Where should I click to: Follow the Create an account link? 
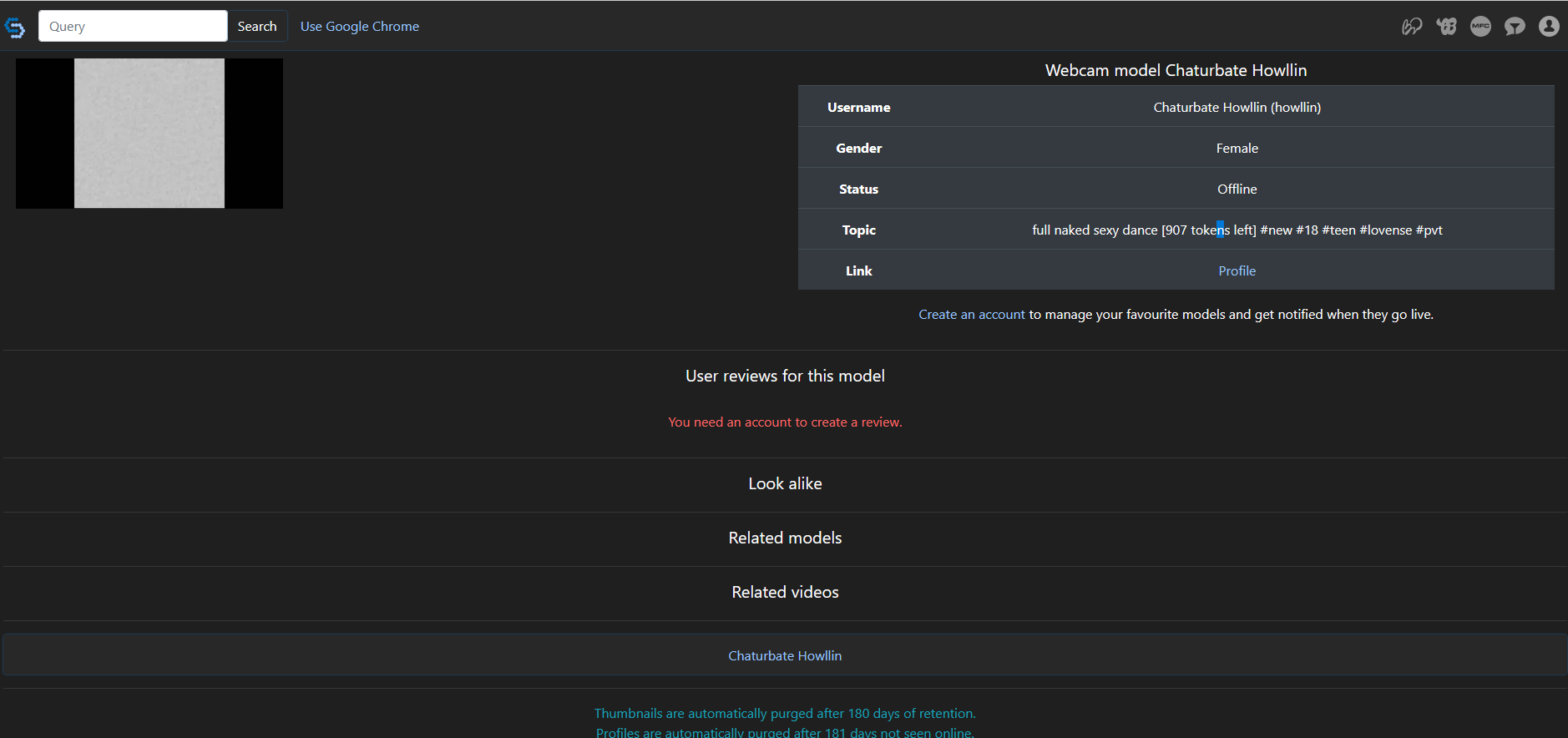tap(972, 314)
